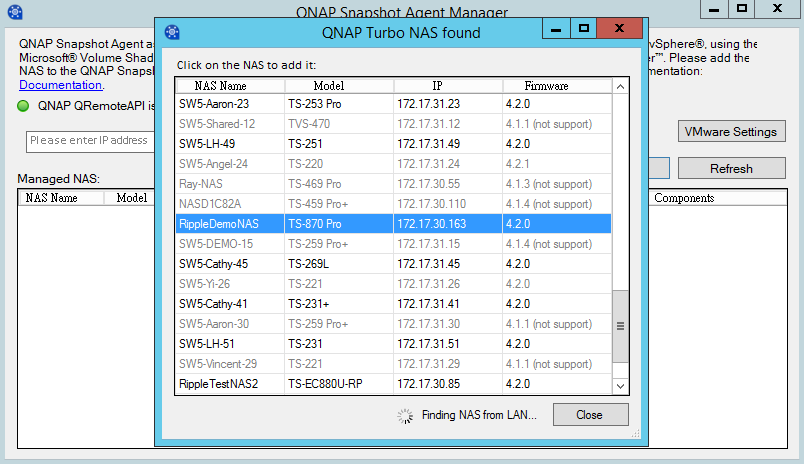This screenshot has height=464, width=804.
Task: Select SW5-Angel-24 entry
Action: coord(393,164)
